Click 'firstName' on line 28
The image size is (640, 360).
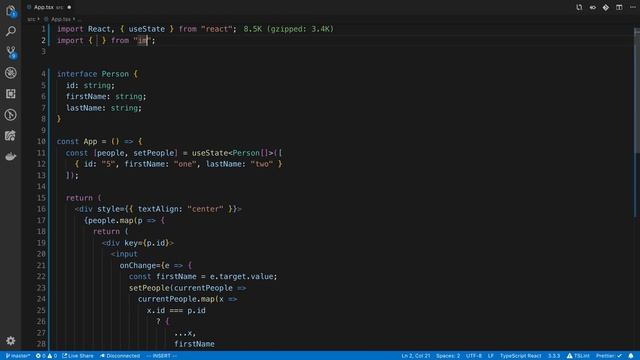194,344
